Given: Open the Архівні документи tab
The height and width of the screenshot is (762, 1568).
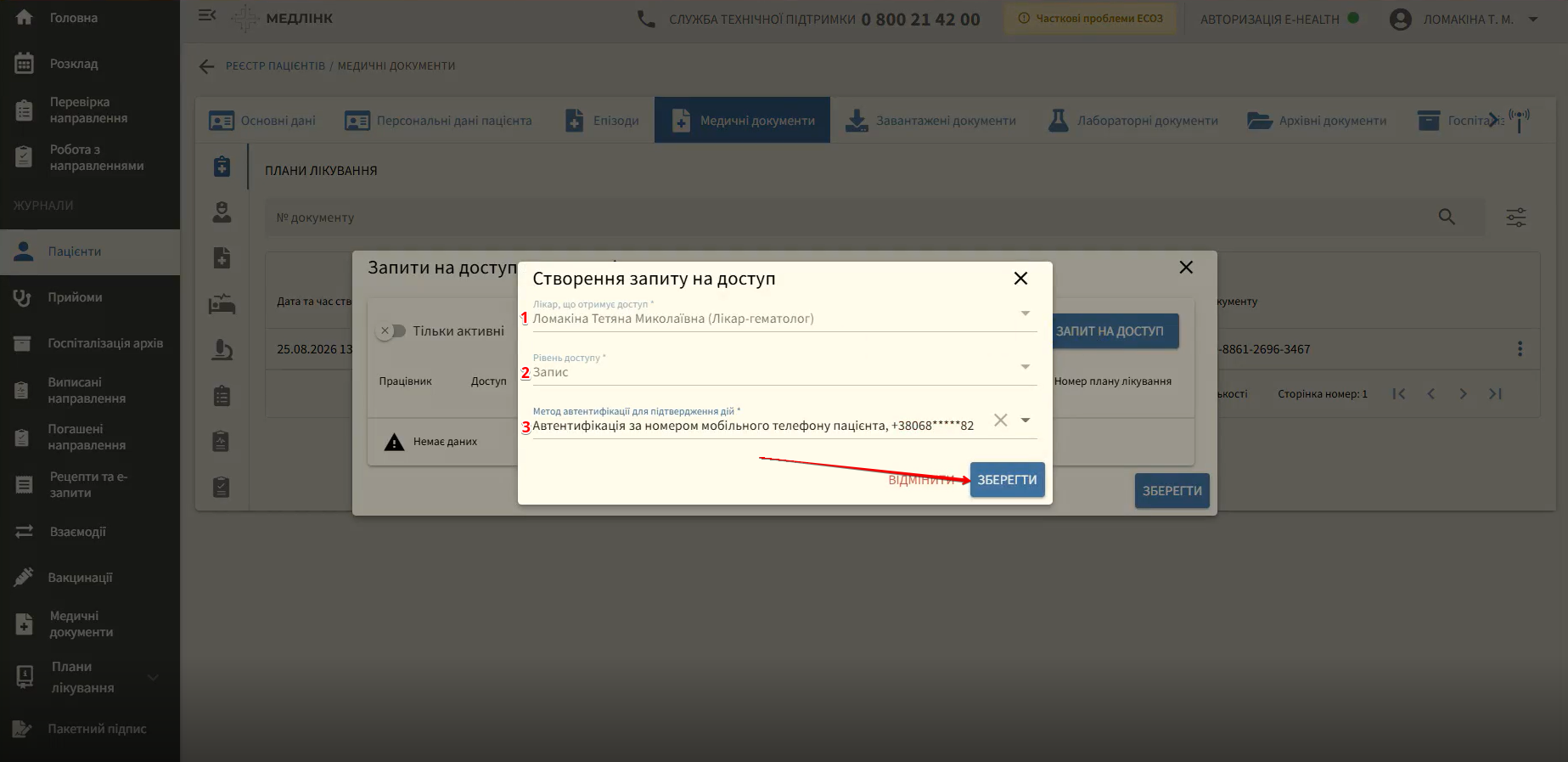Looking at the screenshot, I should [1317, 121].
